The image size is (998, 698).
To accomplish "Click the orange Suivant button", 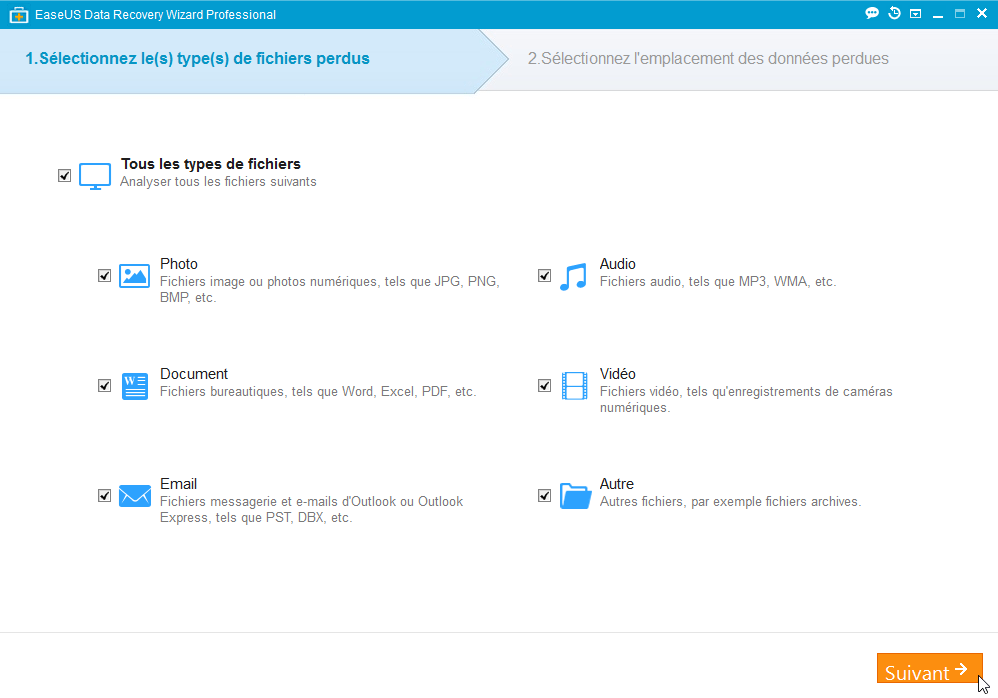I will point(929,668).
